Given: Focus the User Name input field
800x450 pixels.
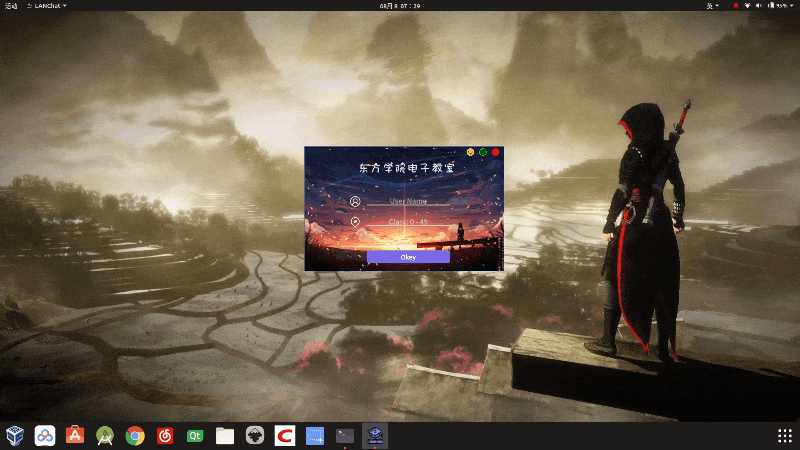Looking at the screenshot, I should pos(408,201).
